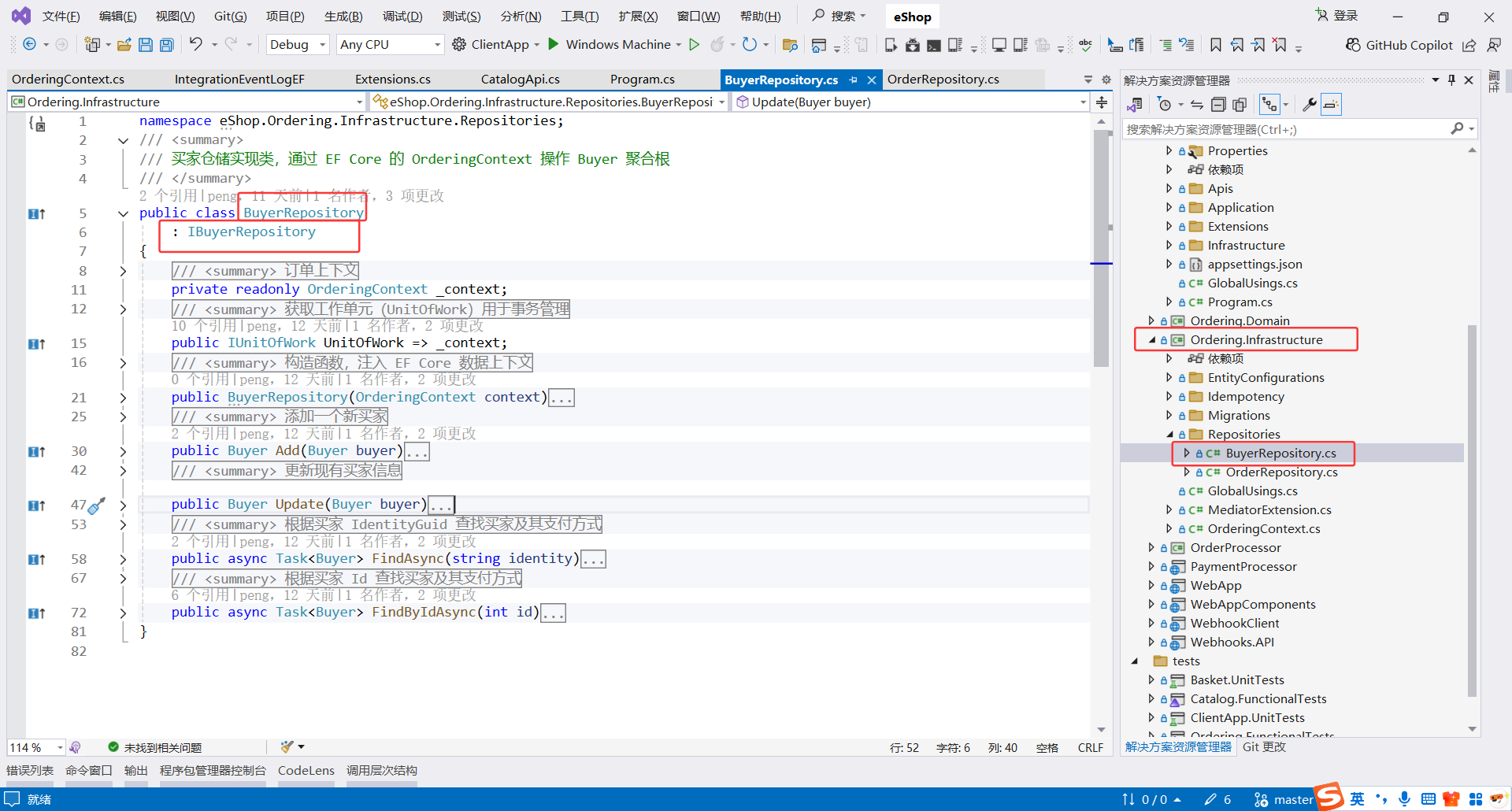Image resolution: width=1512 pixels, height=811 pixels.
Task: Click the Open File folder icon
Action: tap(124, 45)
